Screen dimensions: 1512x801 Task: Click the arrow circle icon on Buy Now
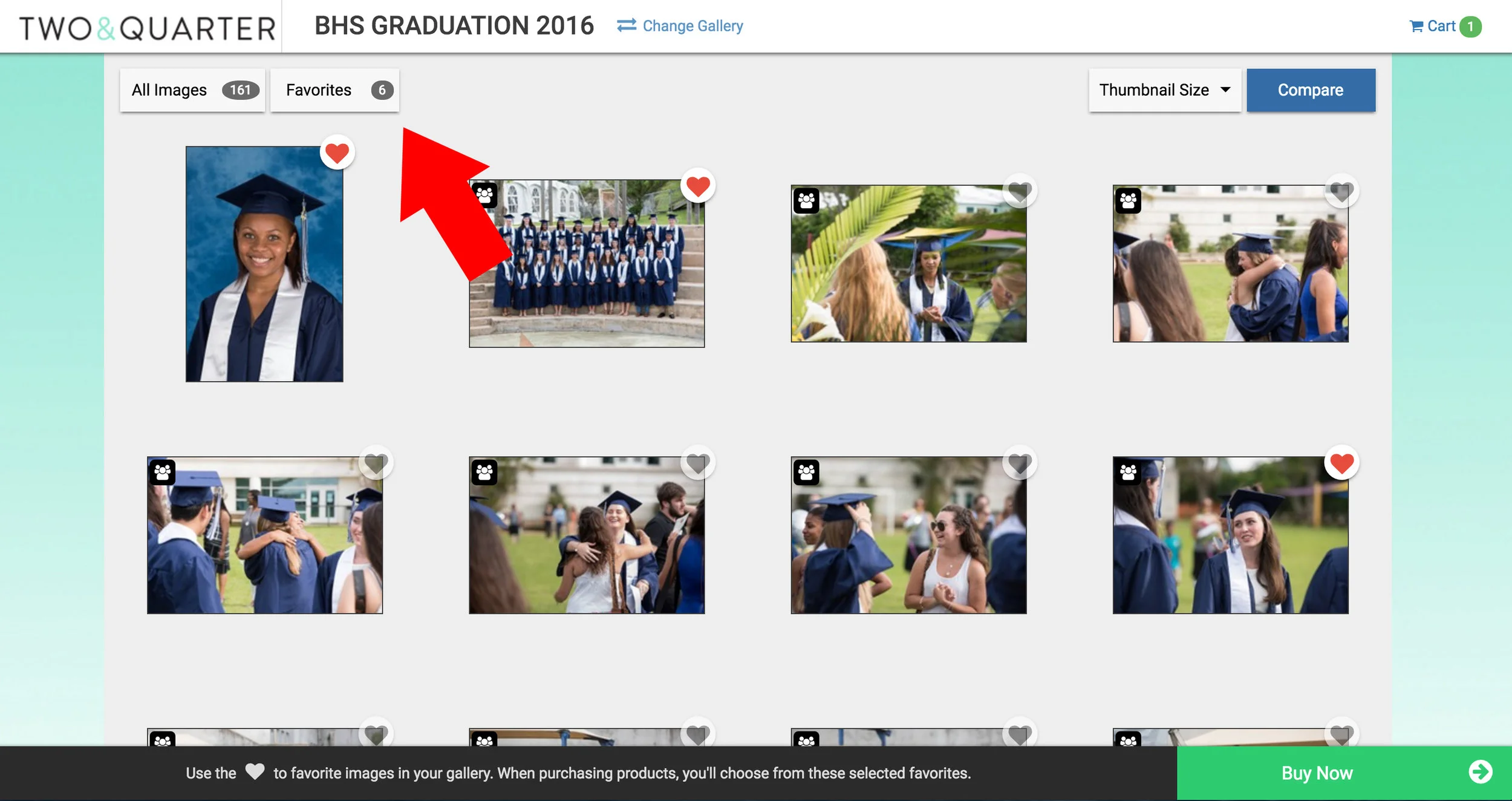point(1480,772)
